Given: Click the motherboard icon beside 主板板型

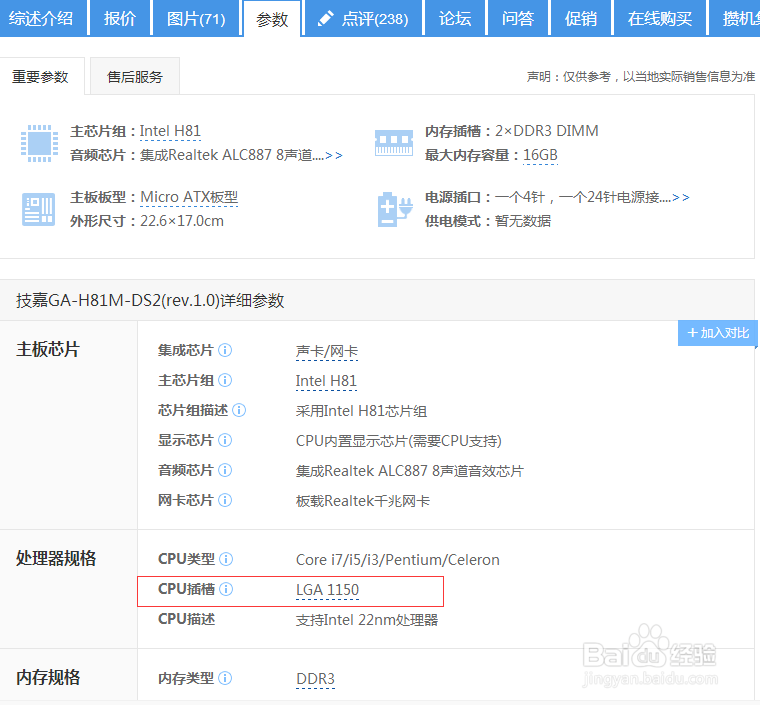Looking at the screenshot, I should coord(38,209).
